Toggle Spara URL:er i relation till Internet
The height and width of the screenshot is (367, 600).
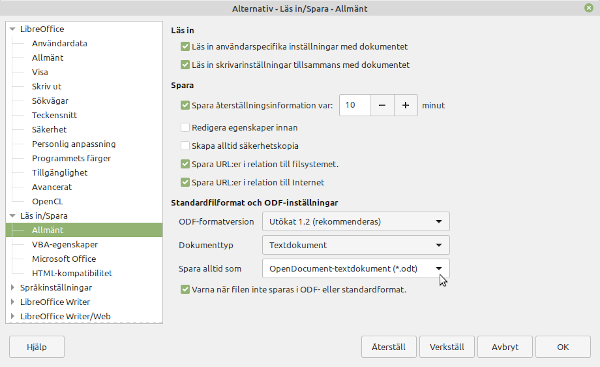[185, 182]
